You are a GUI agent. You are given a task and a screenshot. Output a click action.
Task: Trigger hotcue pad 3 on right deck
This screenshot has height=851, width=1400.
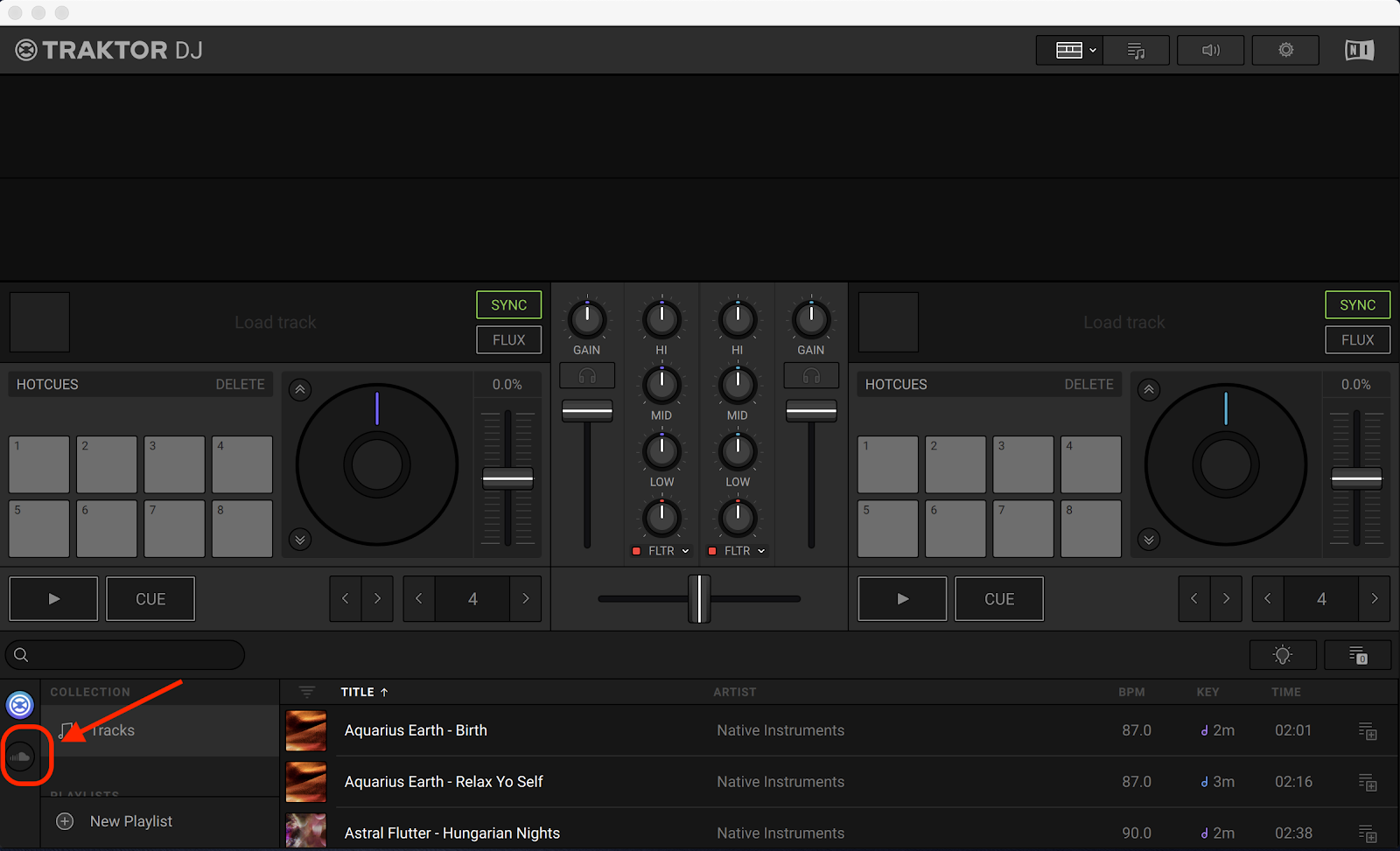(x=1023, y=464)
